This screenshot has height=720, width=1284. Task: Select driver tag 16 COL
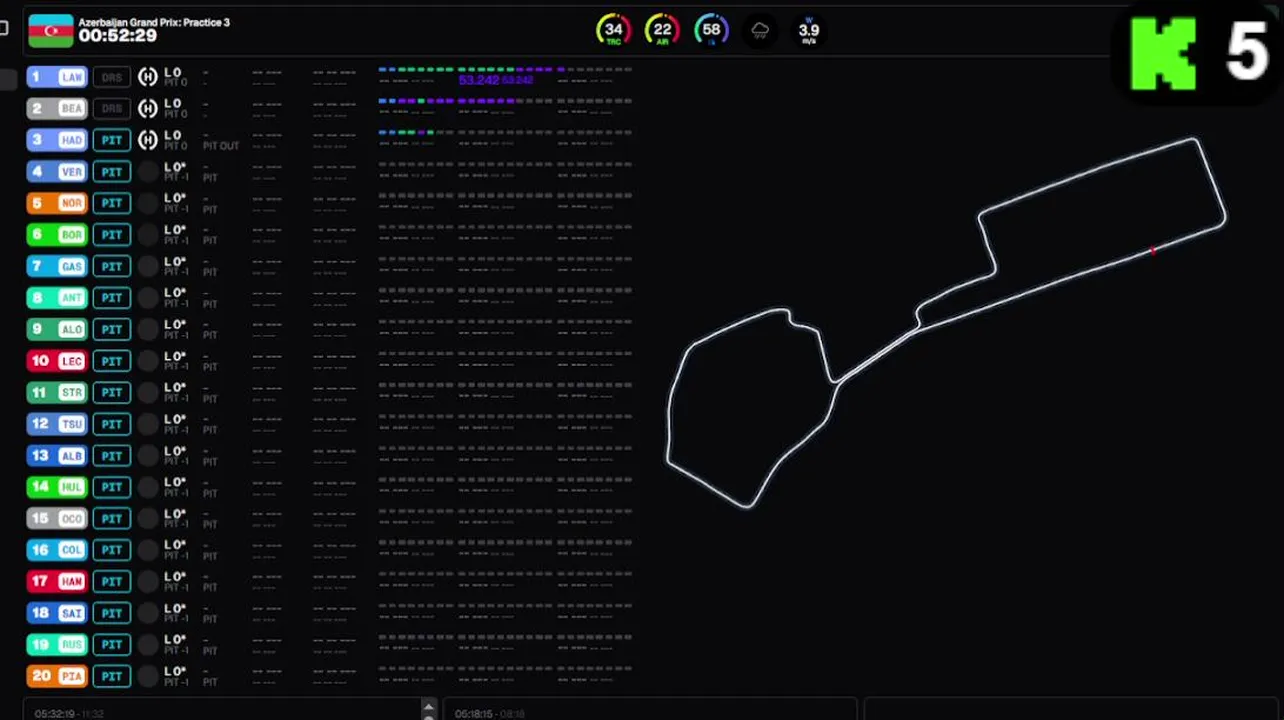[57, 550]
